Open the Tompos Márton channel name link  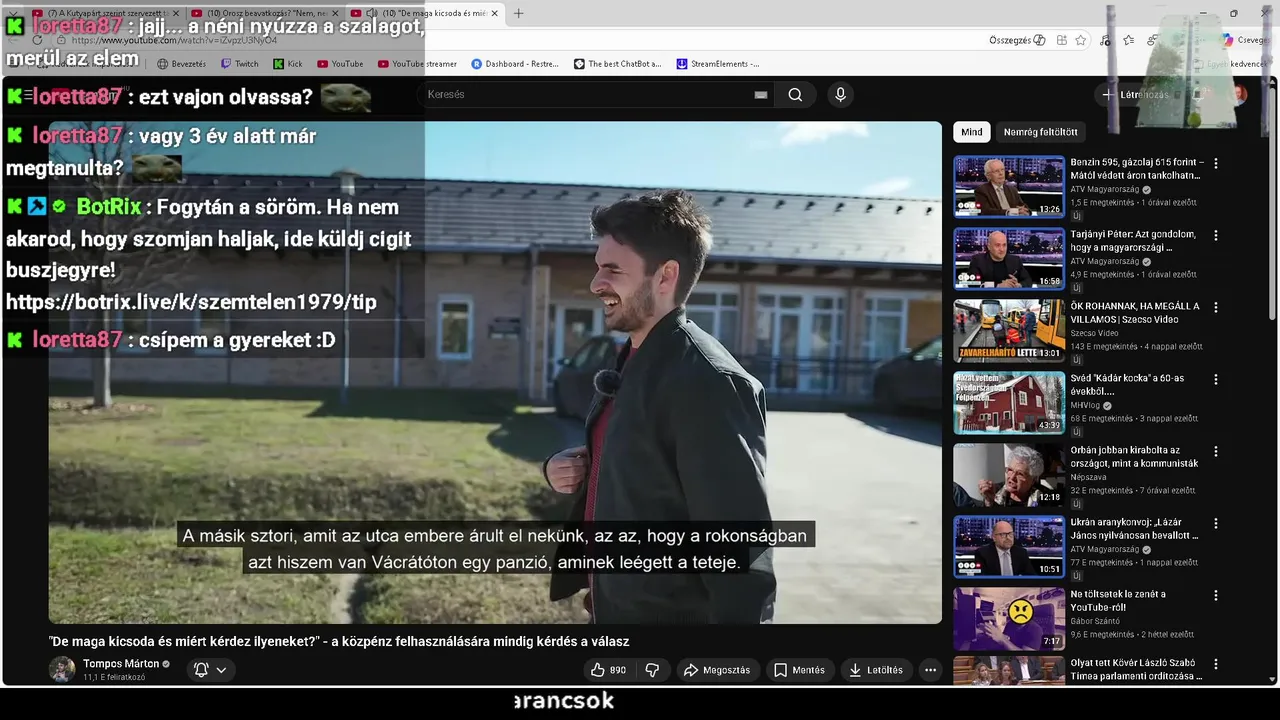click(121, 664)
